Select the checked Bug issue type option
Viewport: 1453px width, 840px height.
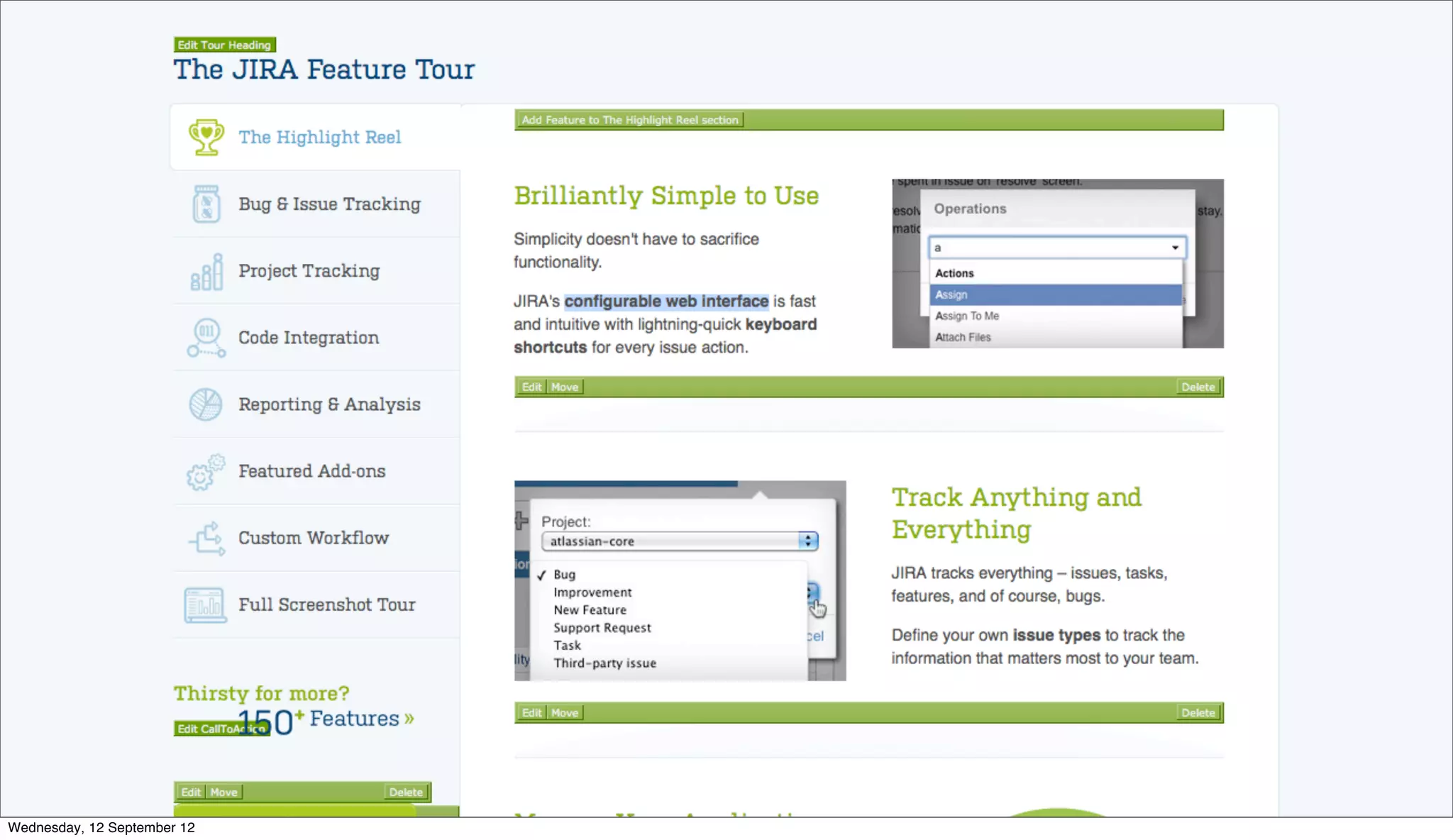[565, 575]
